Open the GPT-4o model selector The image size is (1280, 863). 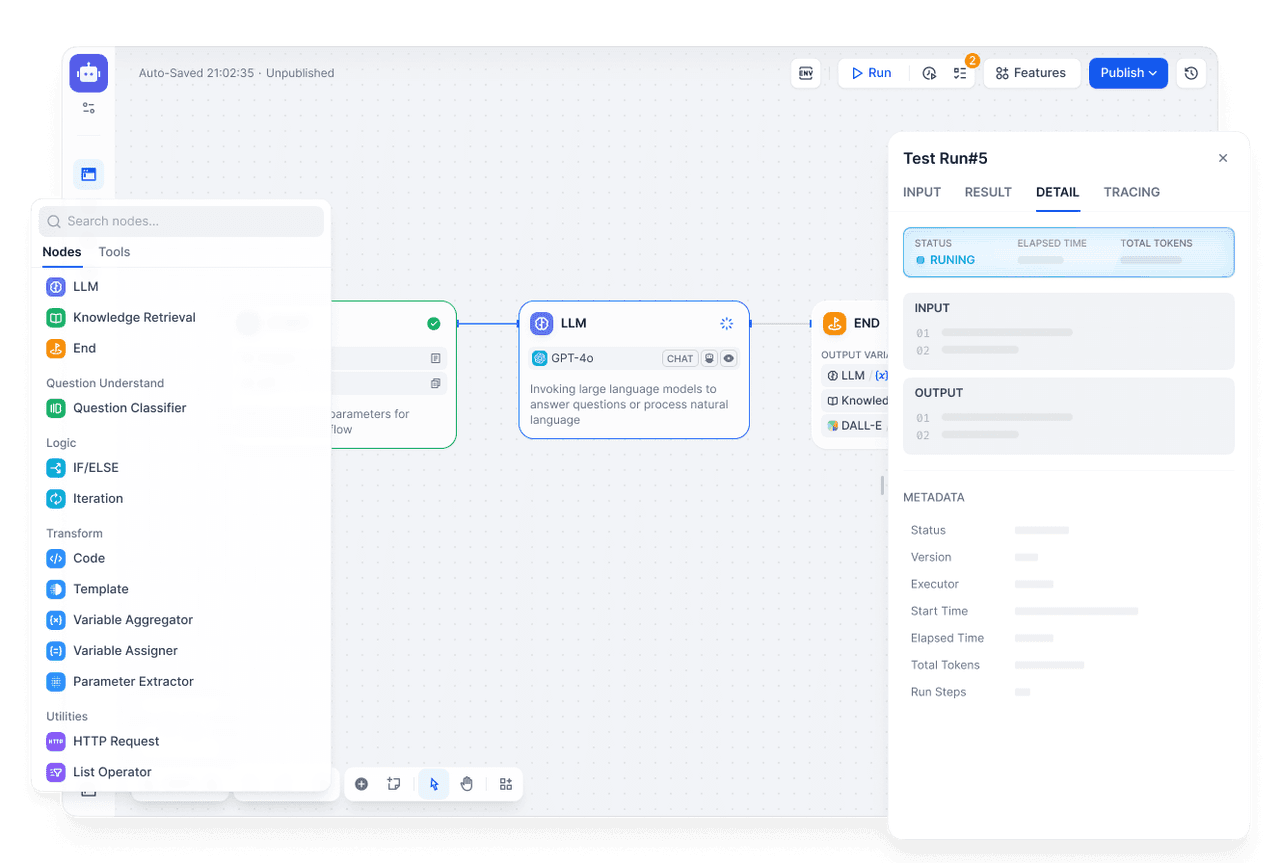click(x=634, y=358)
